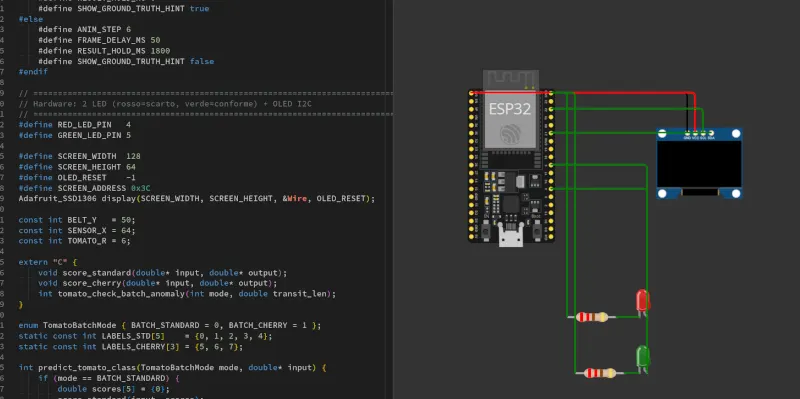800x399 pixels.
Task: Click the '#define RESULT_HOLD_MS 1800' line
Action: 104,51
